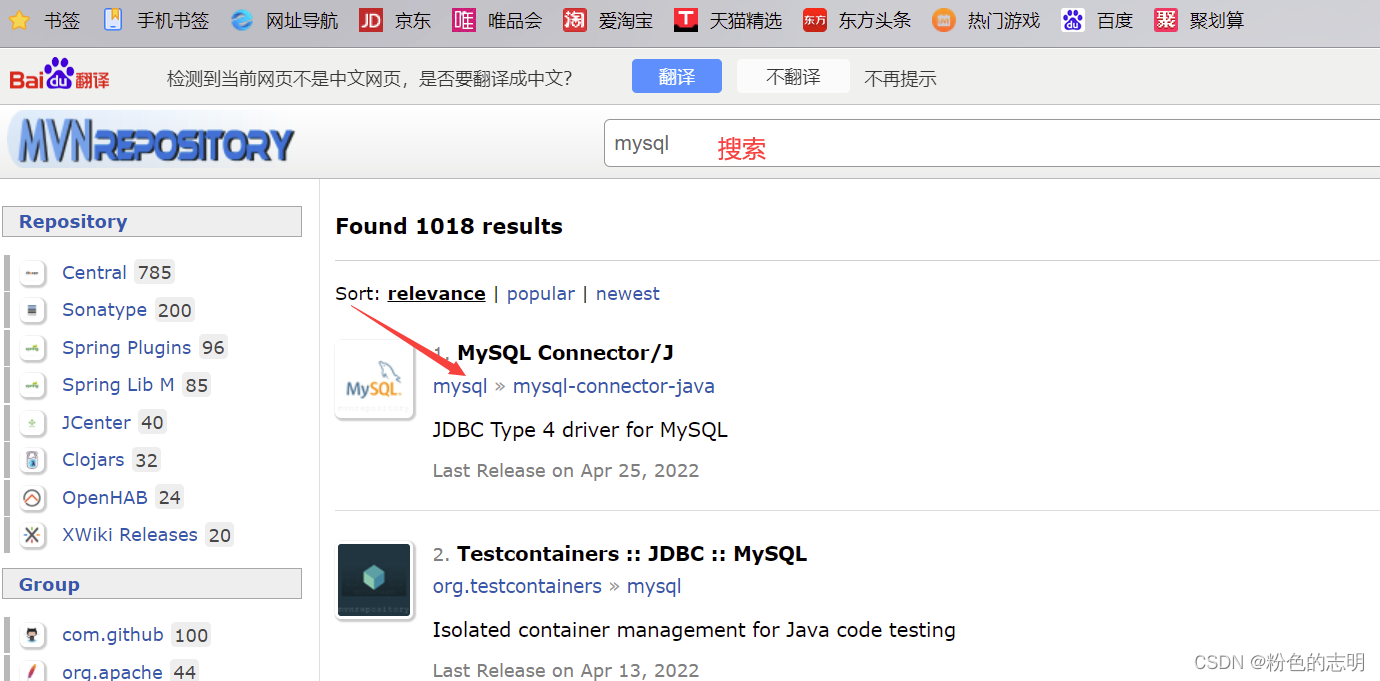This screenshot has width=1380, height=681.
Task: Click the com.github group icon
Action: point(33,635)
